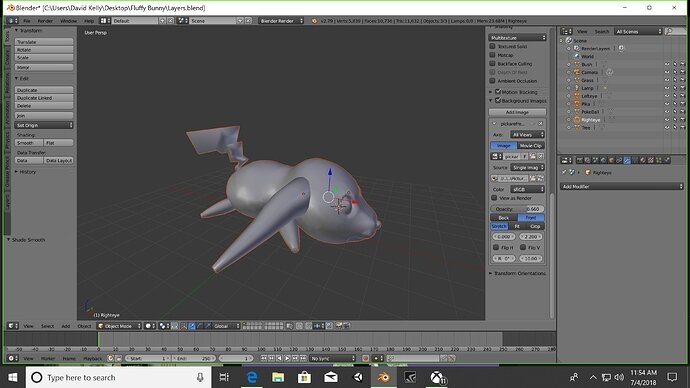Open File Explorer from the taskbar

click(x=278, y=377)
